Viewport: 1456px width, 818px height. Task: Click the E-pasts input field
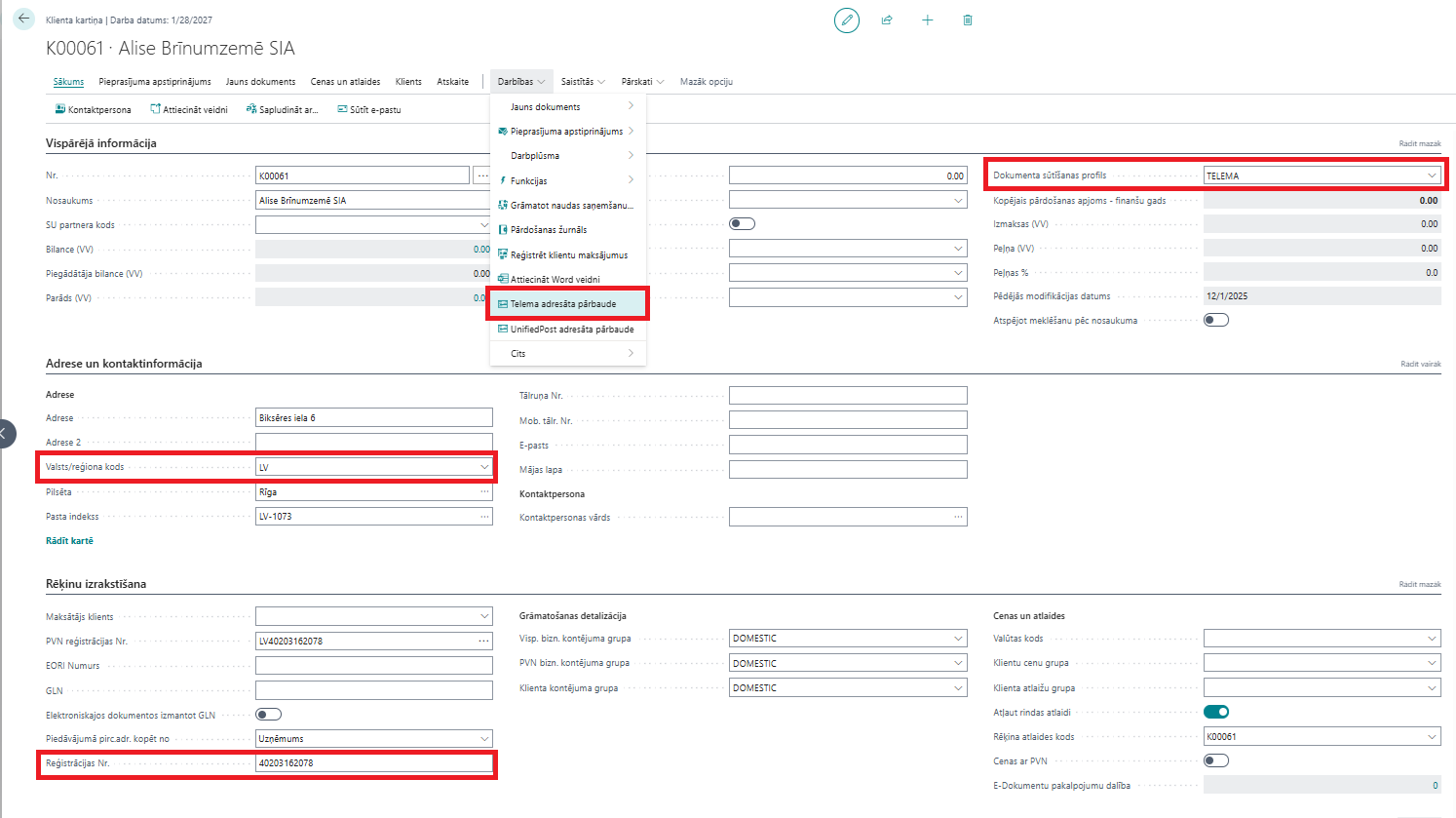(847, 445)
